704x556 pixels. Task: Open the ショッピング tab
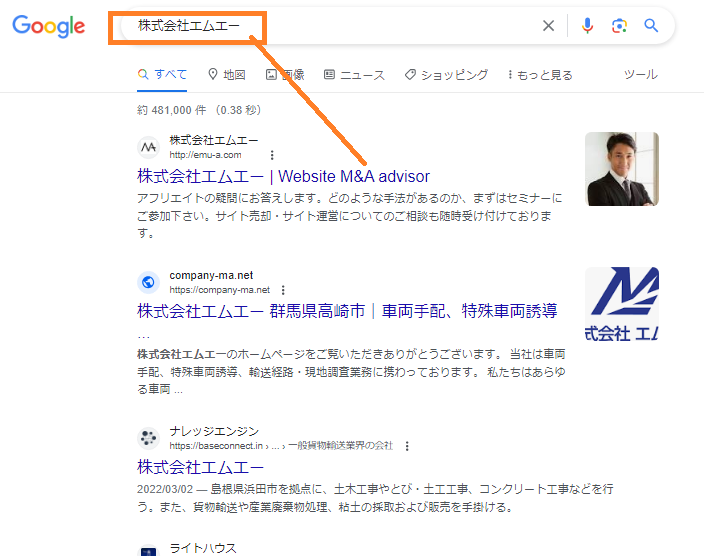point(446,75)
